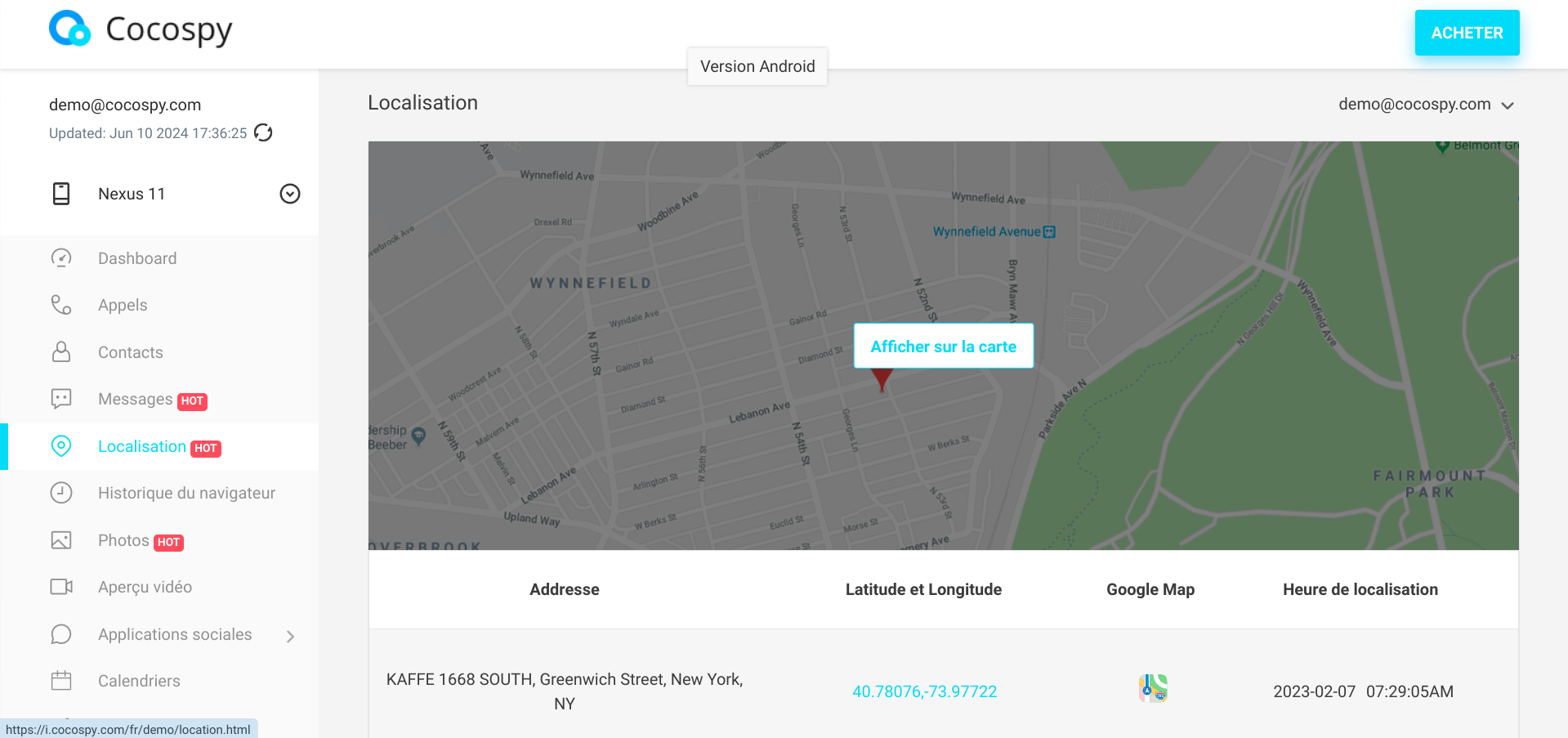Click the Version Android label
Image resolution: width=1568 pixels, height=738 pixels.
point(757,66)
